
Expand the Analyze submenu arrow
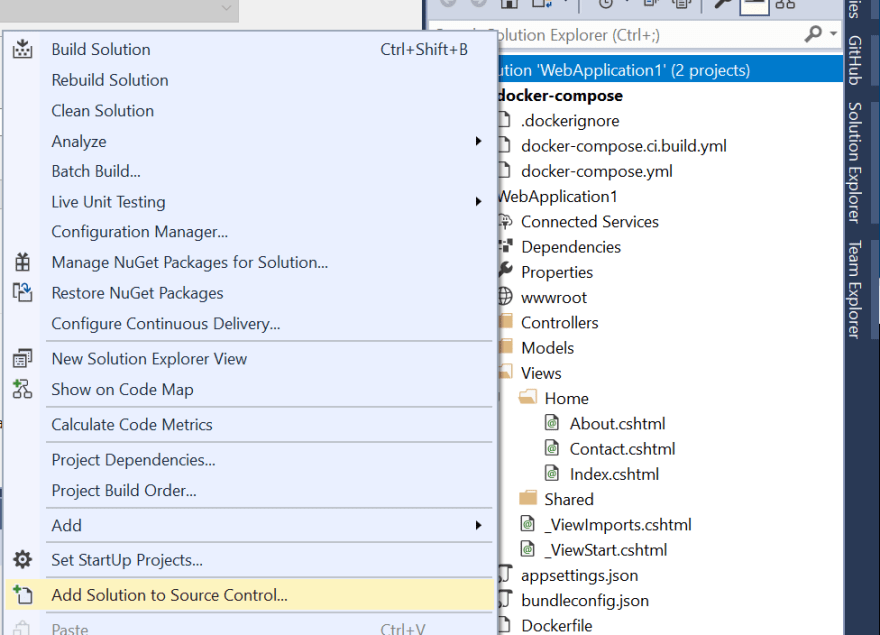coord(478,141)
